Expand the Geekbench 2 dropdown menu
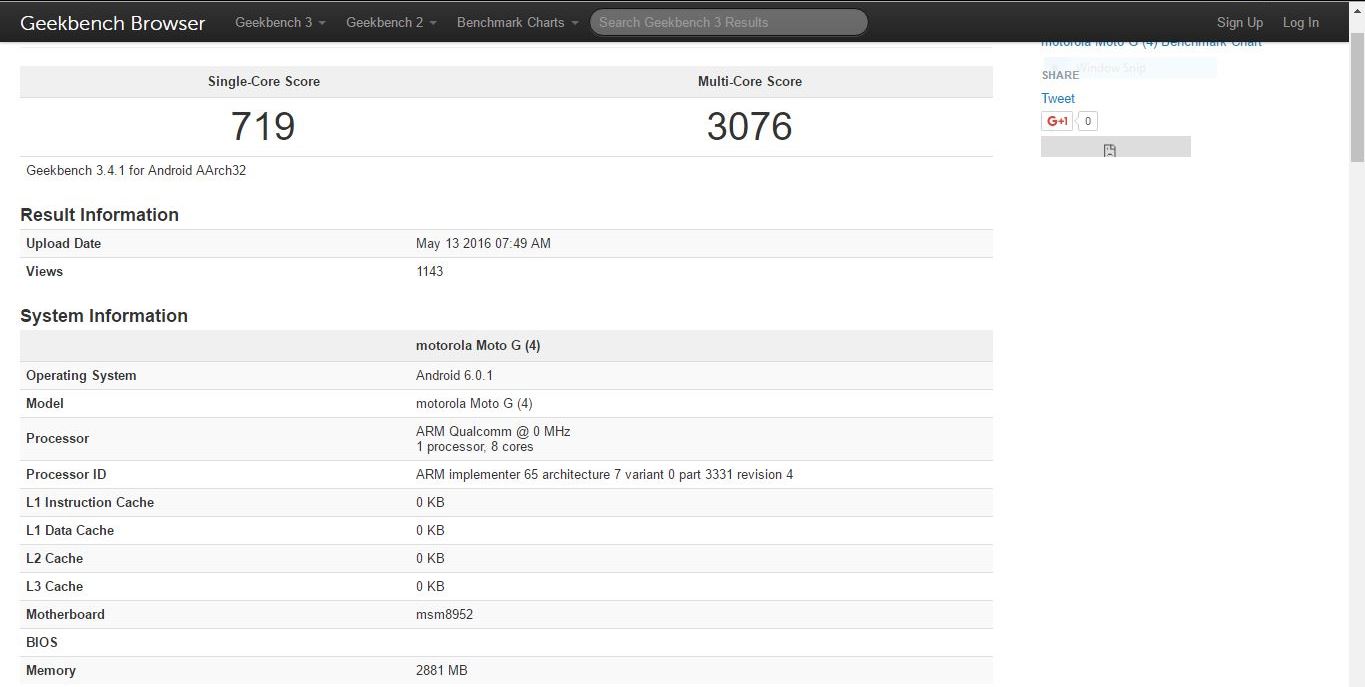 (x=391, y=22)
